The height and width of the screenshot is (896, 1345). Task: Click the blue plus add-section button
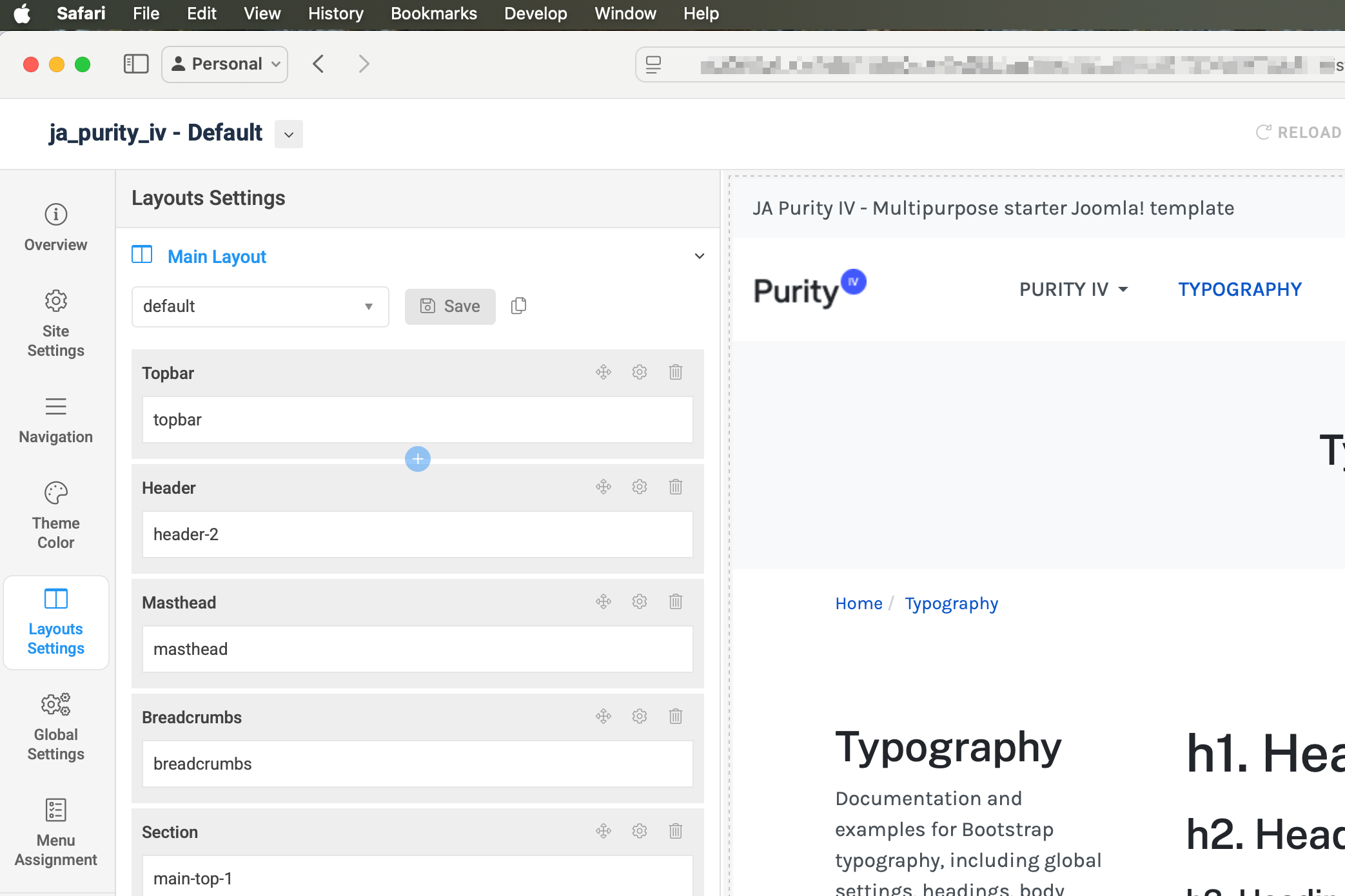pyautogui.click(x=417, y=459)
